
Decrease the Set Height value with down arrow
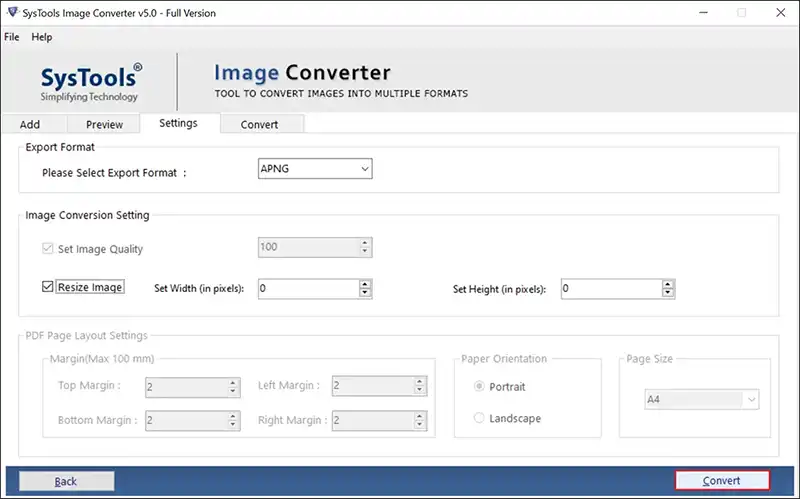pos(668,293)
